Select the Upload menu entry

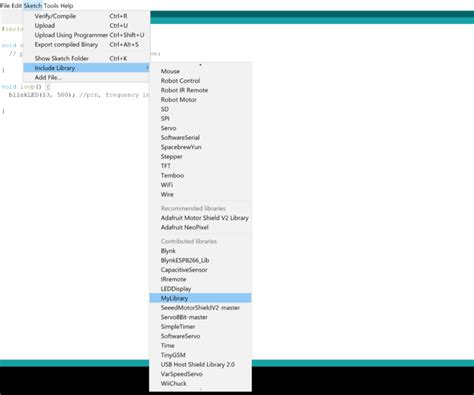point(87,26)
